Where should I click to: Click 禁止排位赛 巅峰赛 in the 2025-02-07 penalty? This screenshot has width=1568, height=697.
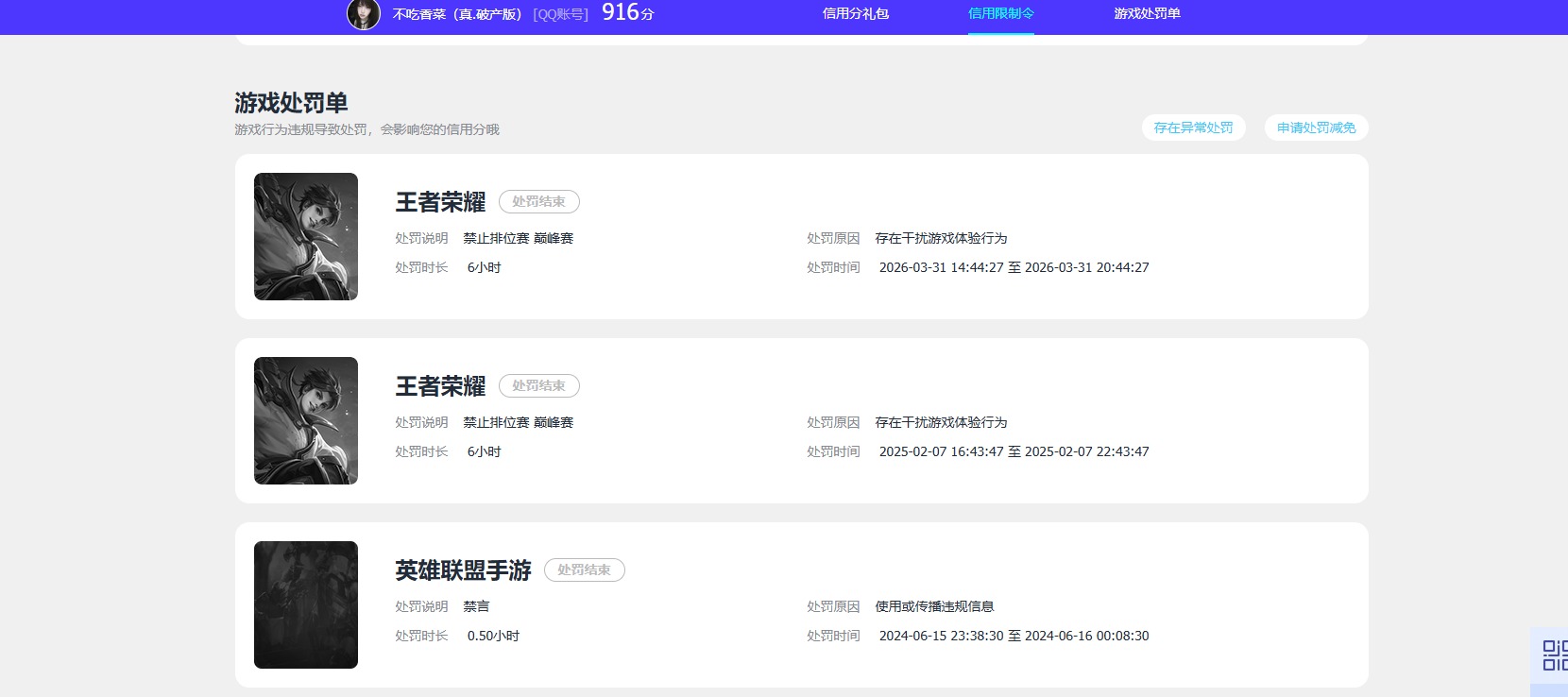[x=519, y=422]
